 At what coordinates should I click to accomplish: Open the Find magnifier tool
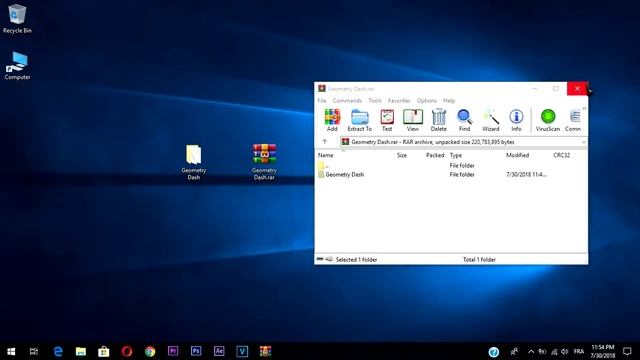[x=464, y=120]
